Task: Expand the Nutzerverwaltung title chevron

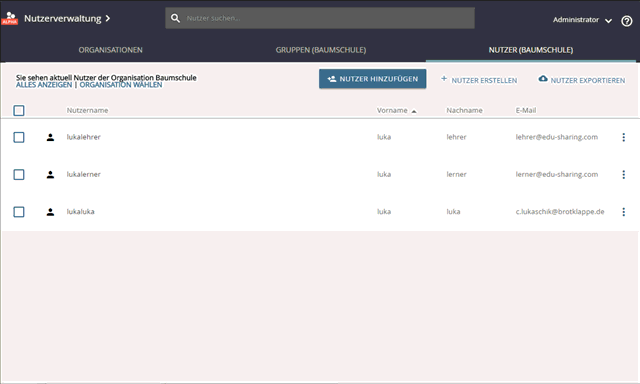Action: pos(107,18)
